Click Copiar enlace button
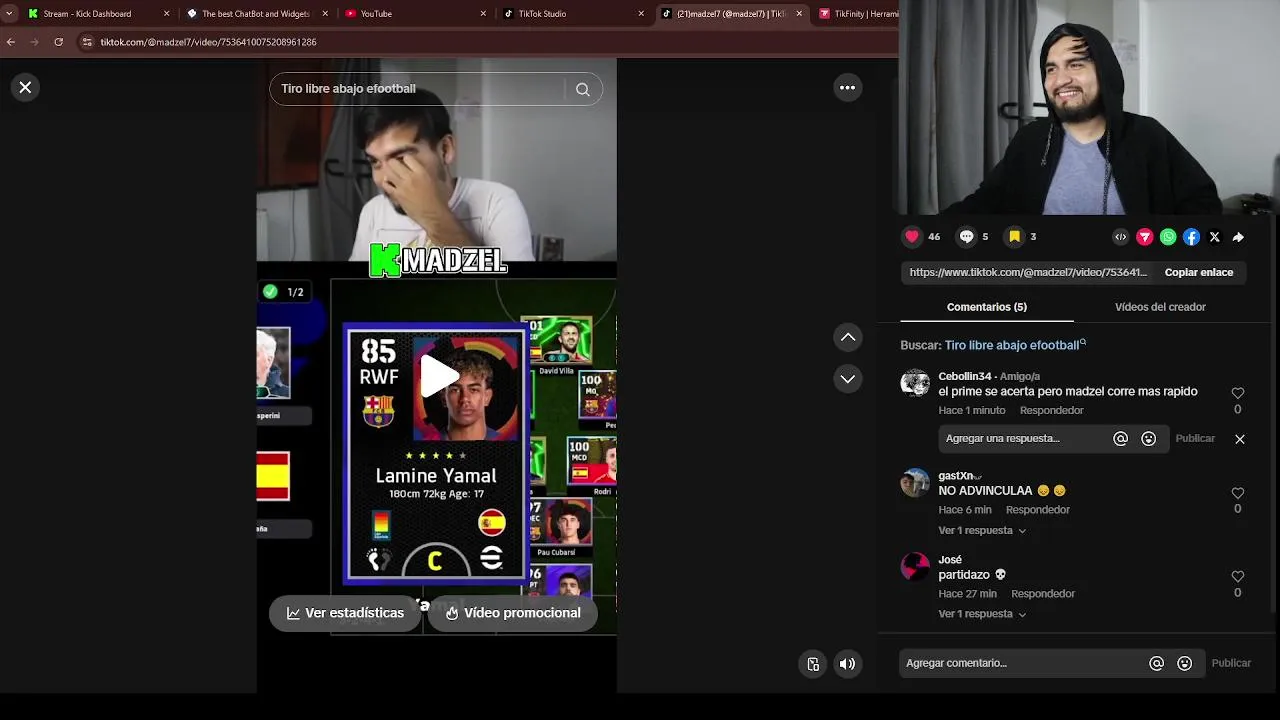 [x=1198, y=272]
